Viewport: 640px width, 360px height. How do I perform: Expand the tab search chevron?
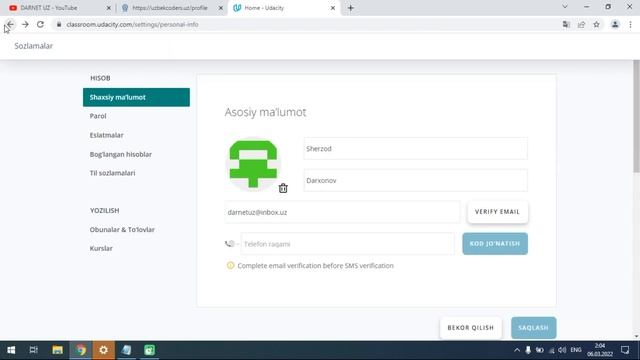565,7
